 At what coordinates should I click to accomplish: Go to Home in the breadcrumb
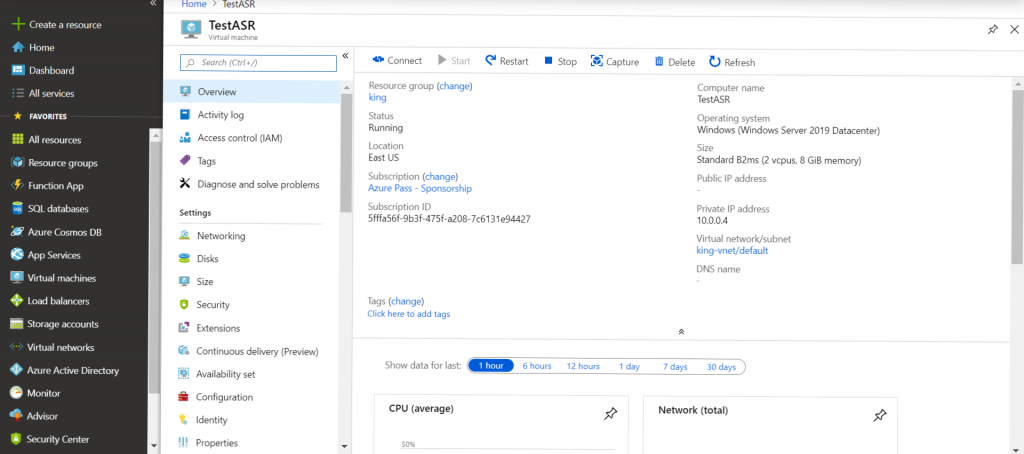click(194, 4)
